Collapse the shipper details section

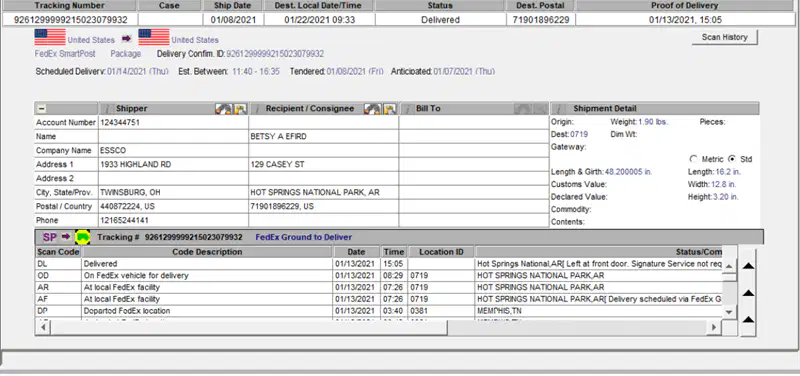[41, 109]
